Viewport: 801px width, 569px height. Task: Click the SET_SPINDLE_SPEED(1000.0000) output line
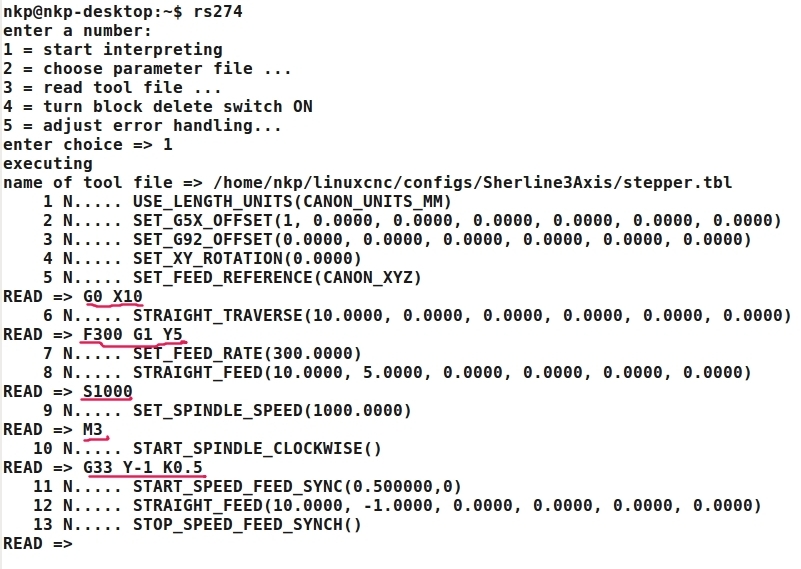pos(272,411)
